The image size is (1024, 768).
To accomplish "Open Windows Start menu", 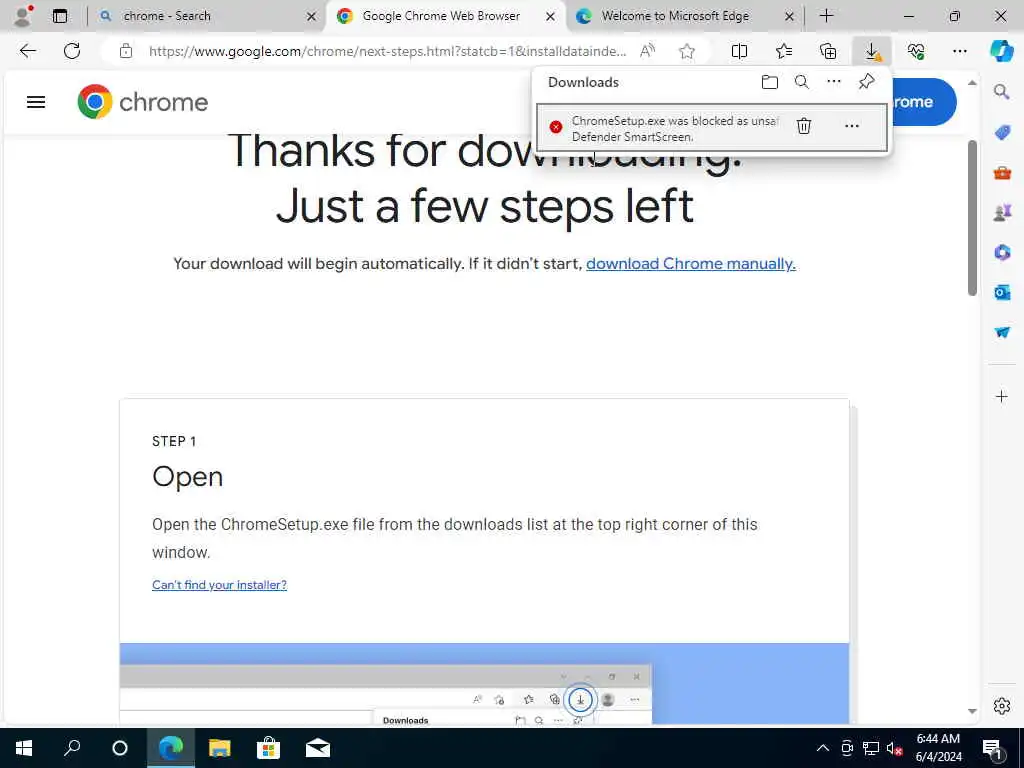I will click(x=24, y=748).
